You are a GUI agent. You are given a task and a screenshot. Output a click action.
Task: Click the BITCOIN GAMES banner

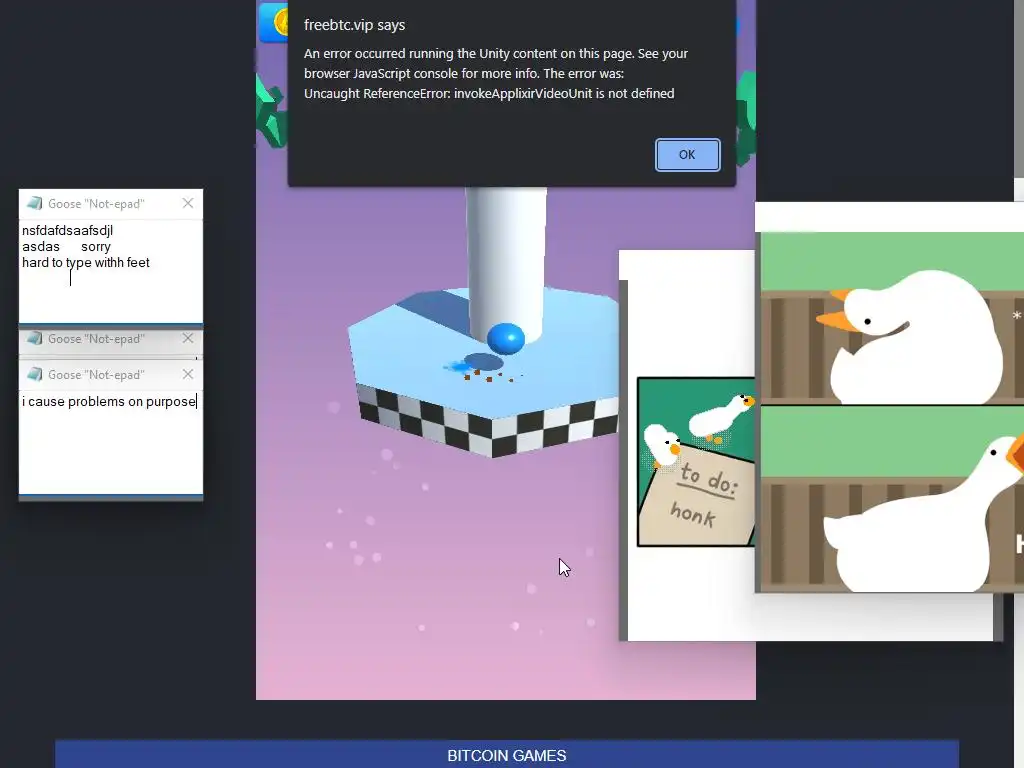[507, 755]
